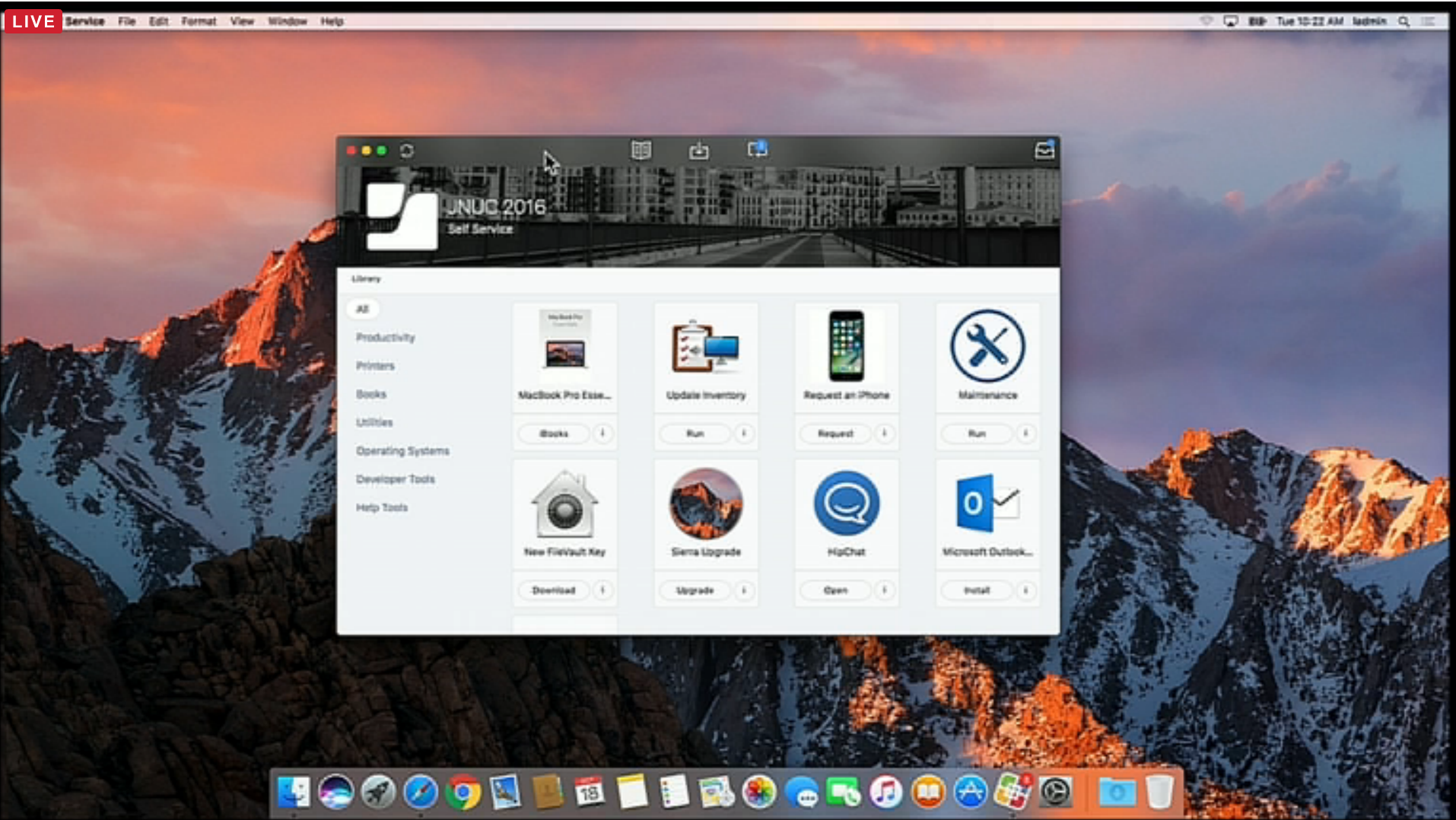Viewport: 1456px width, 820px height.
Task: Click the New FileVault Key icon
Action: point(564,504)
